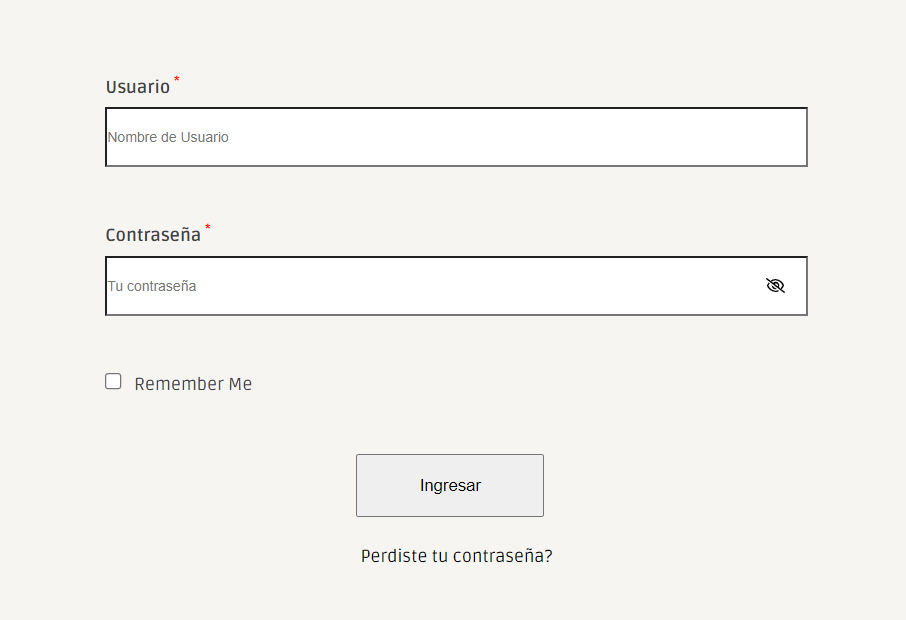Check the box beside Remember Me
Image resolution: width=906 pixels, height=620 pixels.
[x=113, y=381]
